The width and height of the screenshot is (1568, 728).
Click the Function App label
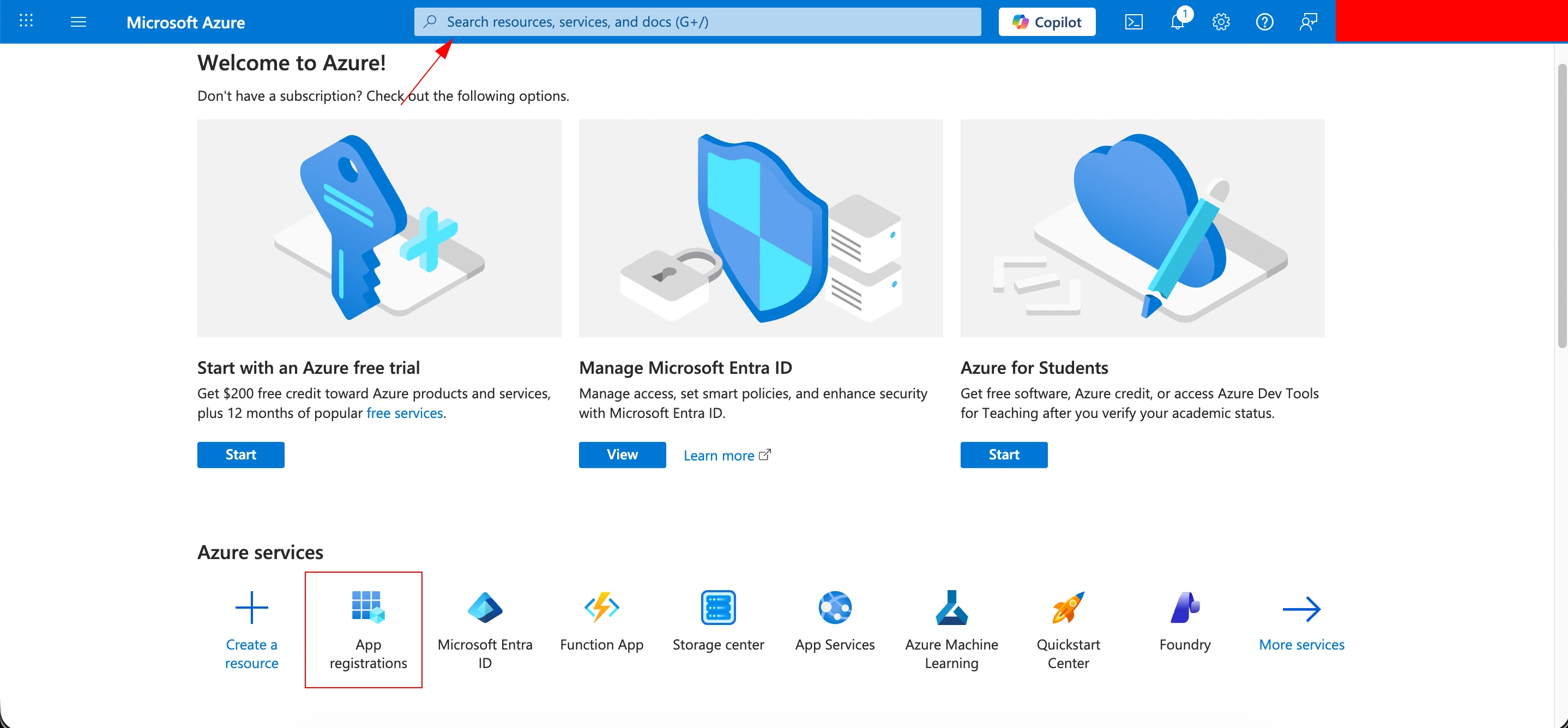(x=602, y=645)
